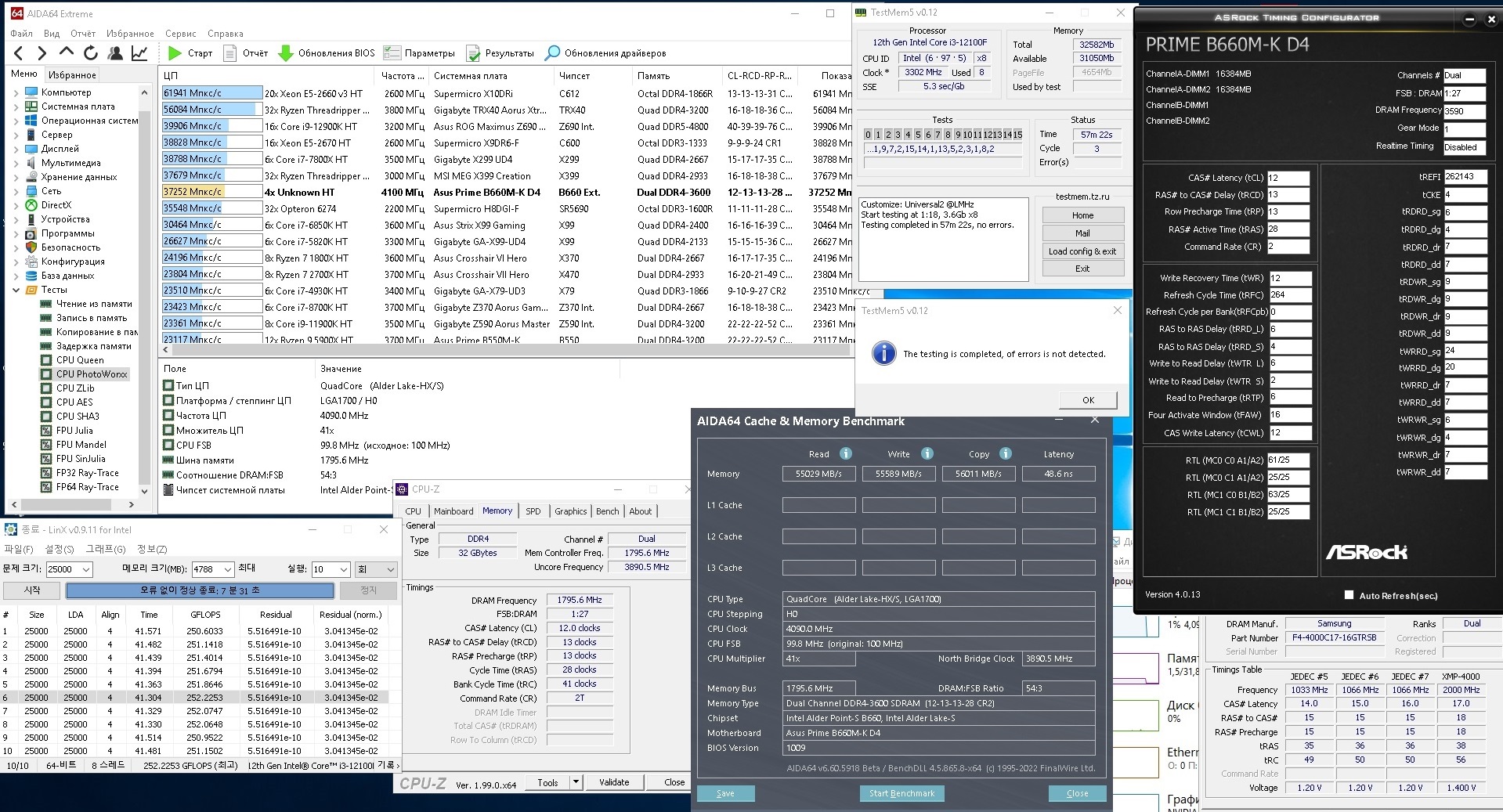Show info for Read column in AIDA64 benchmark
1503x812 pixels.
pyautogui.click(x=846, y=453)
